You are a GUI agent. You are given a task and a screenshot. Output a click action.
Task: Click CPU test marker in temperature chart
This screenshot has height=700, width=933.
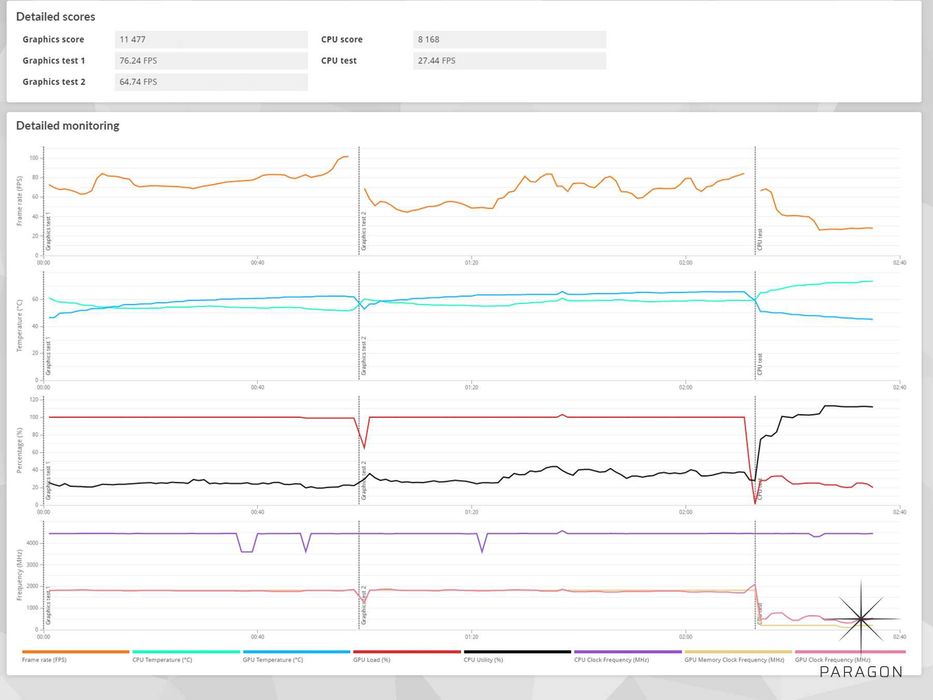coord(760,364)
